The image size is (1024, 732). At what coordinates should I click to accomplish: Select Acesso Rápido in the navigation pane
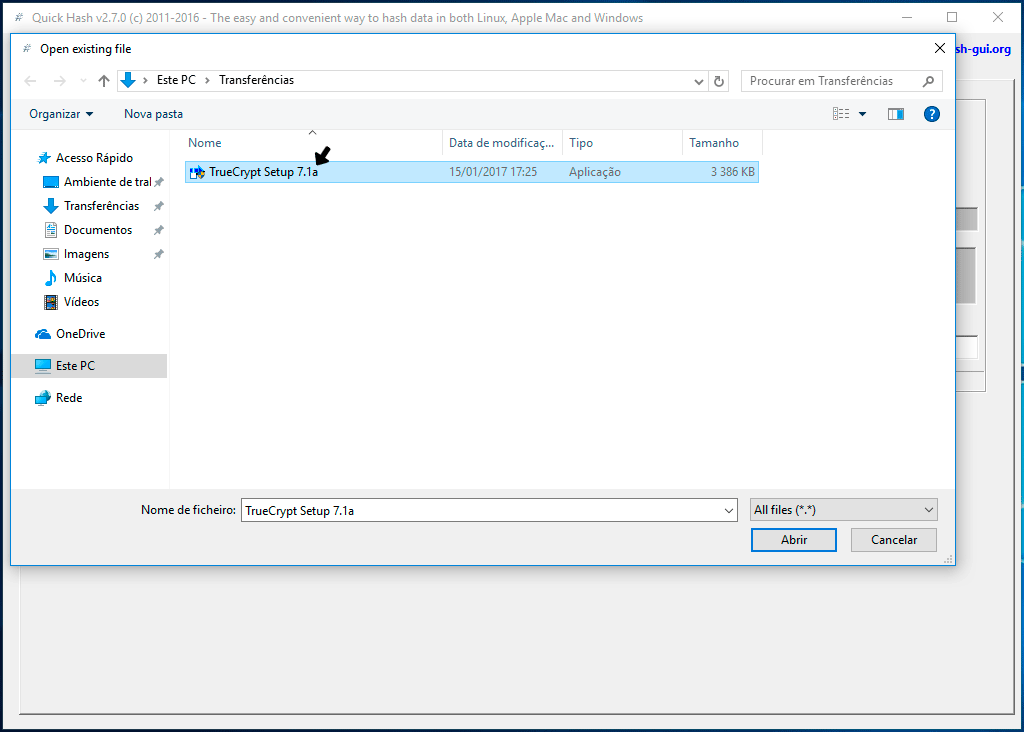click(x=95, y=158)
